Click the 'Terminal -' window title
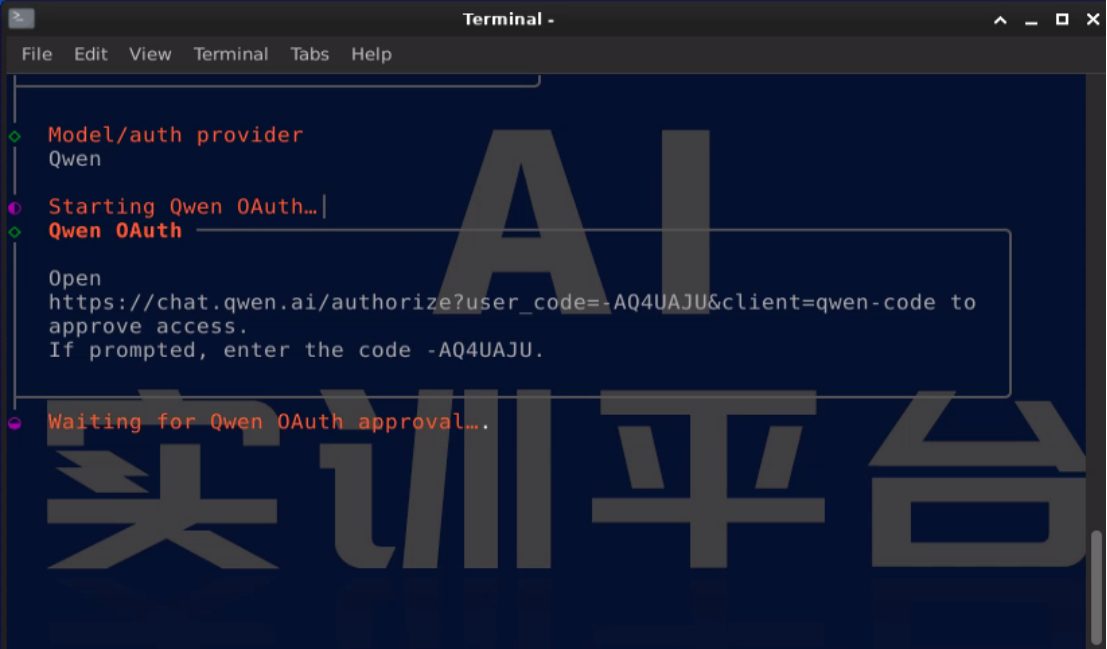 (508, 19)
